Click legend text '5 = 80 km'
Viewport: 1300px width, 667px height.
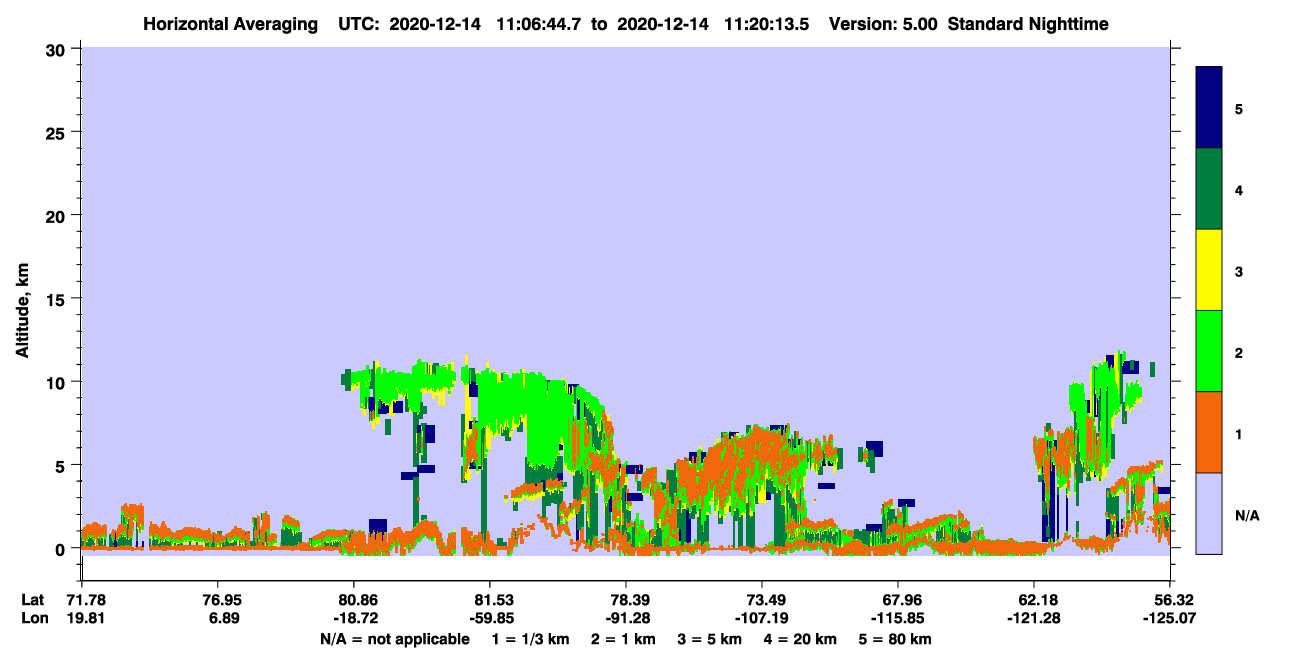(896, 639)
